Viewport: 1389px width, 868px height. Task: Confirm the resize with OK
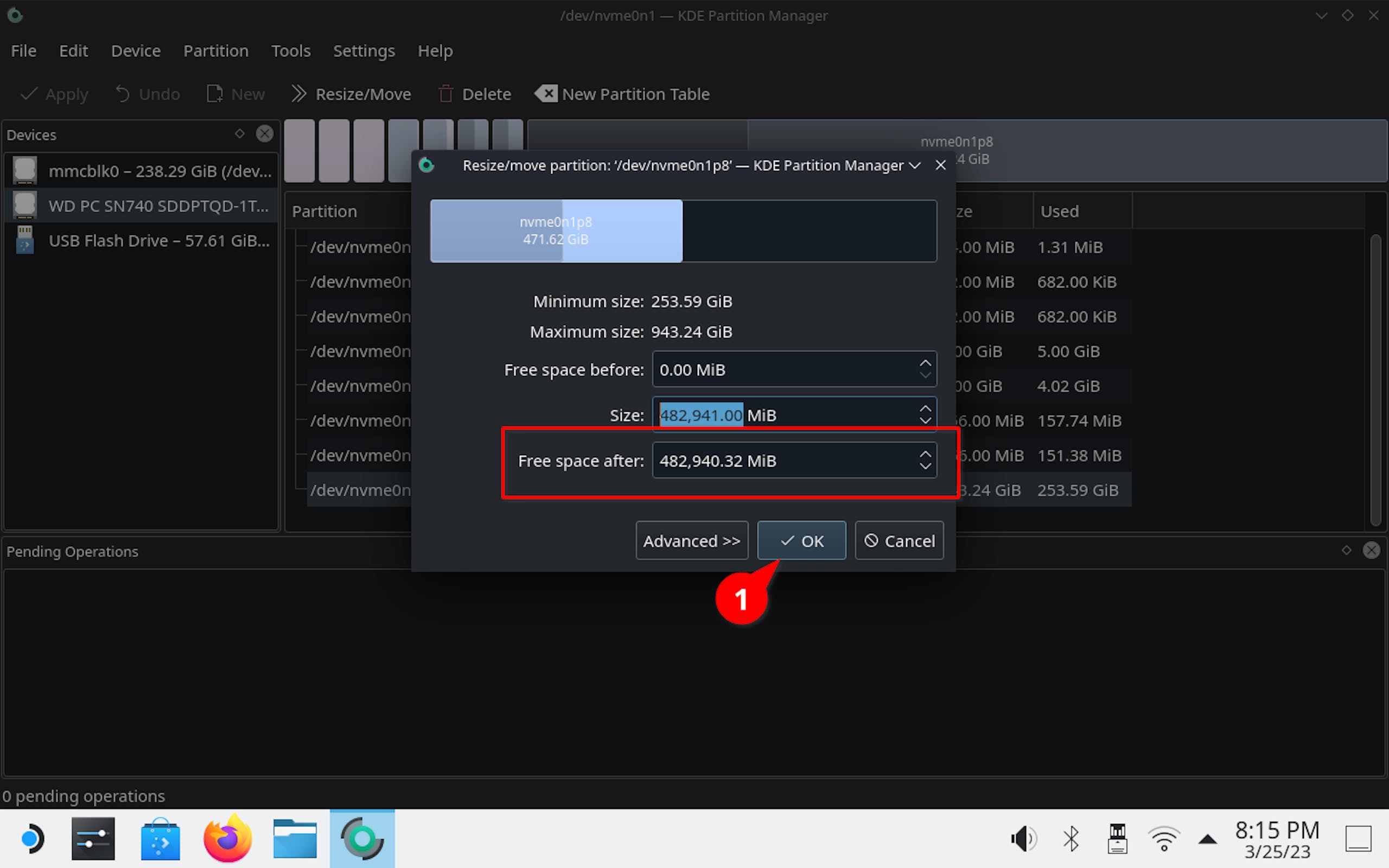click(801, 540)
